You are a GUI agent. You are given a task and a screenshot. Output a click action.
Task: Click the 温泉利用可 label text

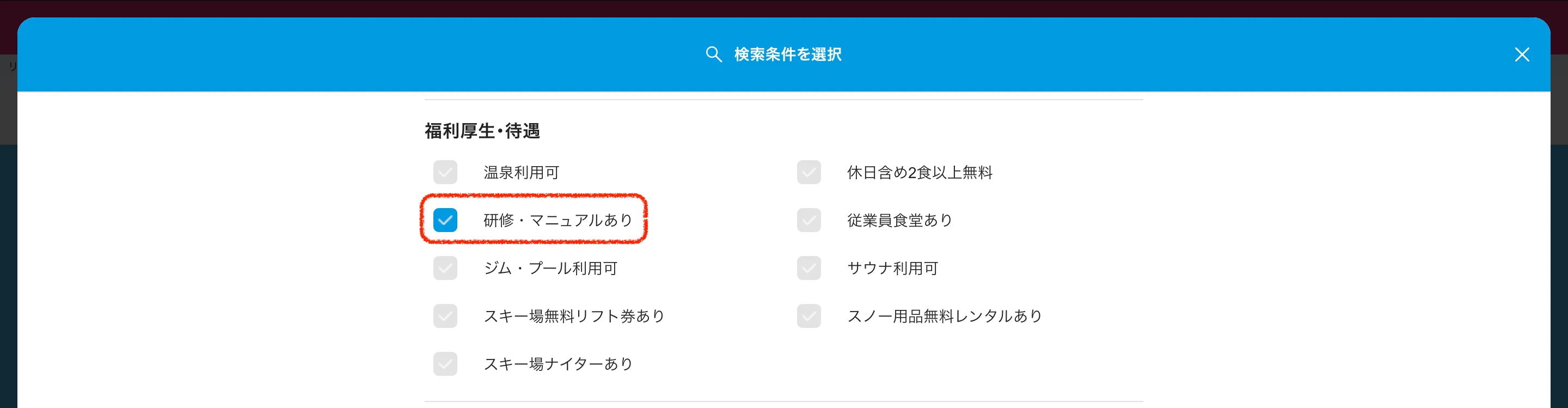pos(522,172)
